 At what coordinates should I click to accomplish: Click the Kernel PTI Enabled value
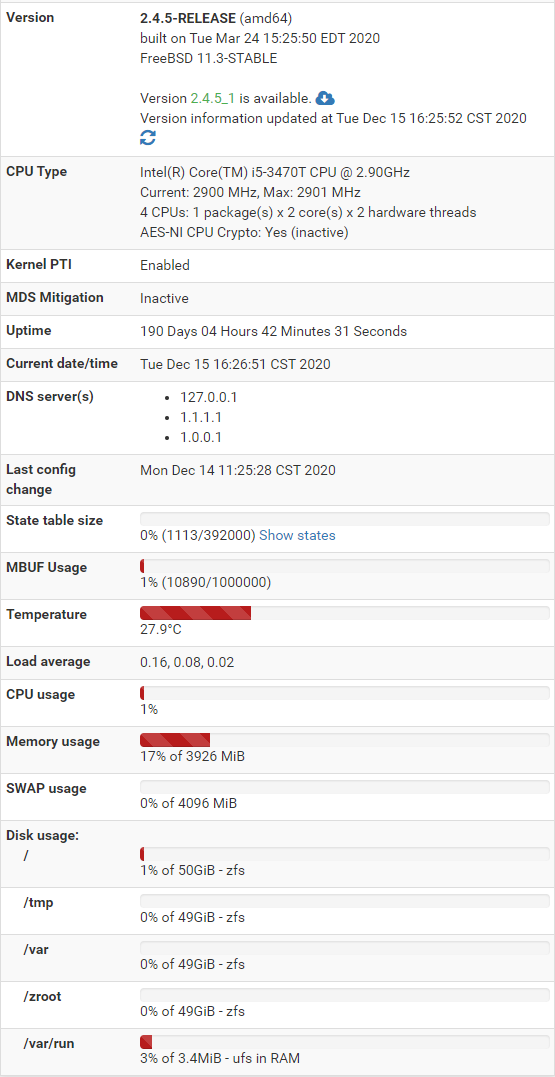click(165, 265)
